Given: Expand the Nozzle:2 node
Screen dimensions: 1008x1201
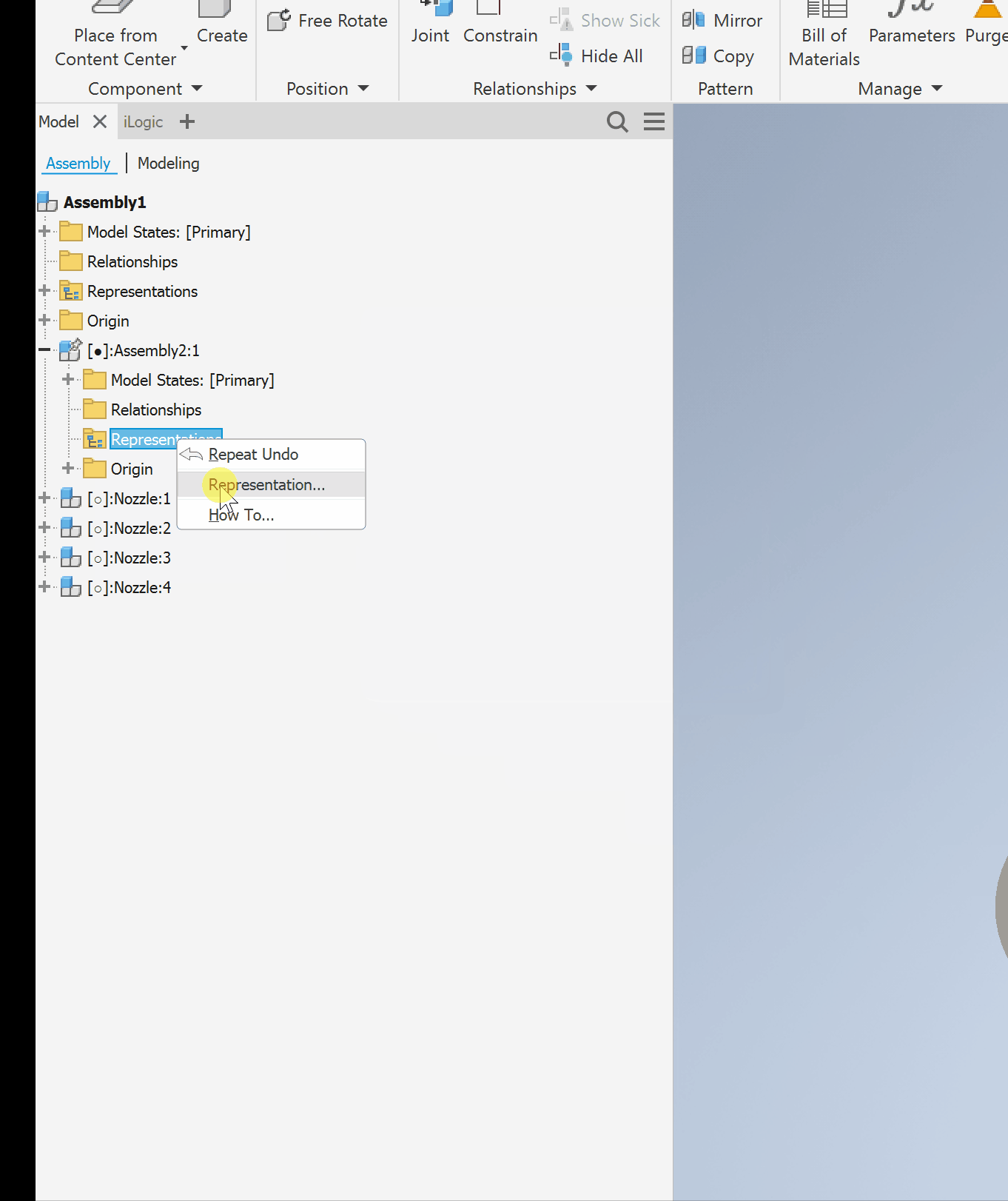Looking at the screenshot, I should pos(44,527).
